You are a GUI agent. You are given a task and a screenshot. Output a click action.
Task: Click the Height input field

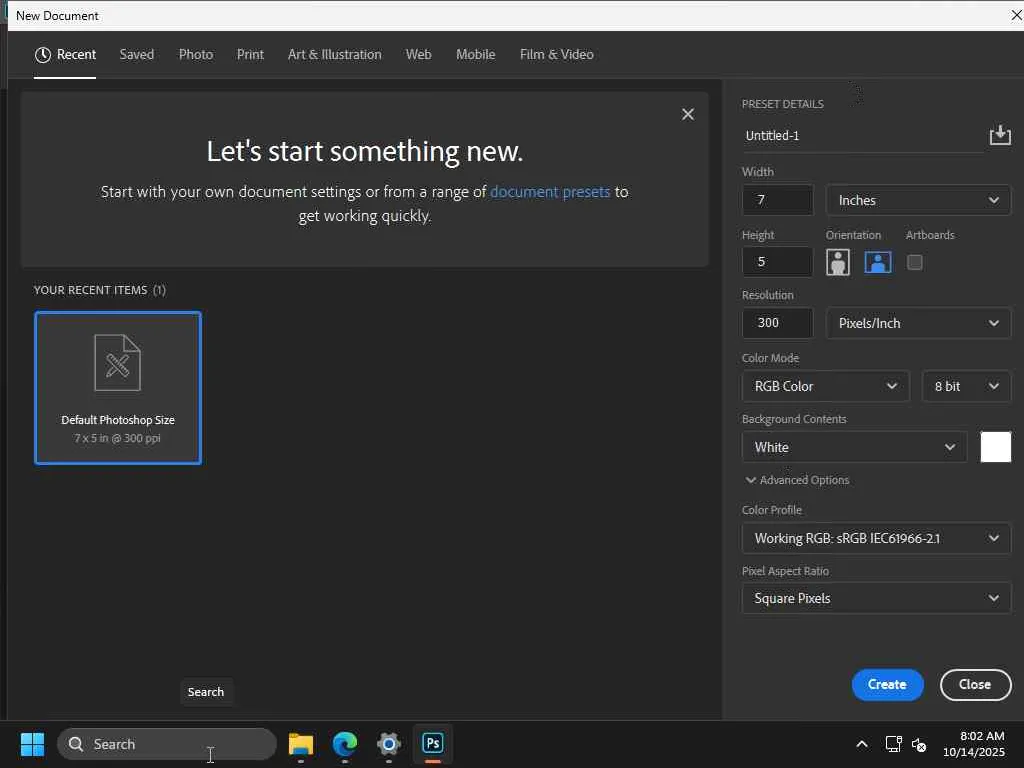click(x=777, y=262)
